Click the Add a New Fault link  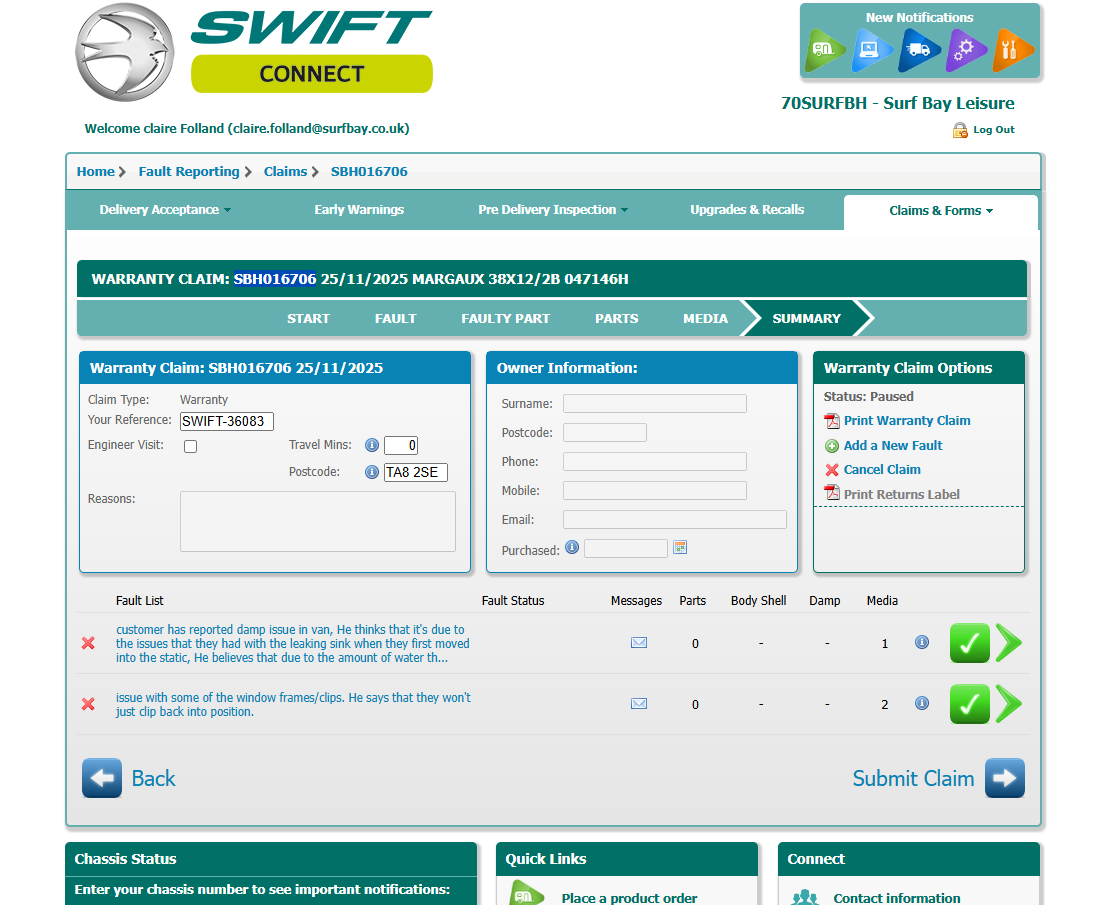(892, 446)
